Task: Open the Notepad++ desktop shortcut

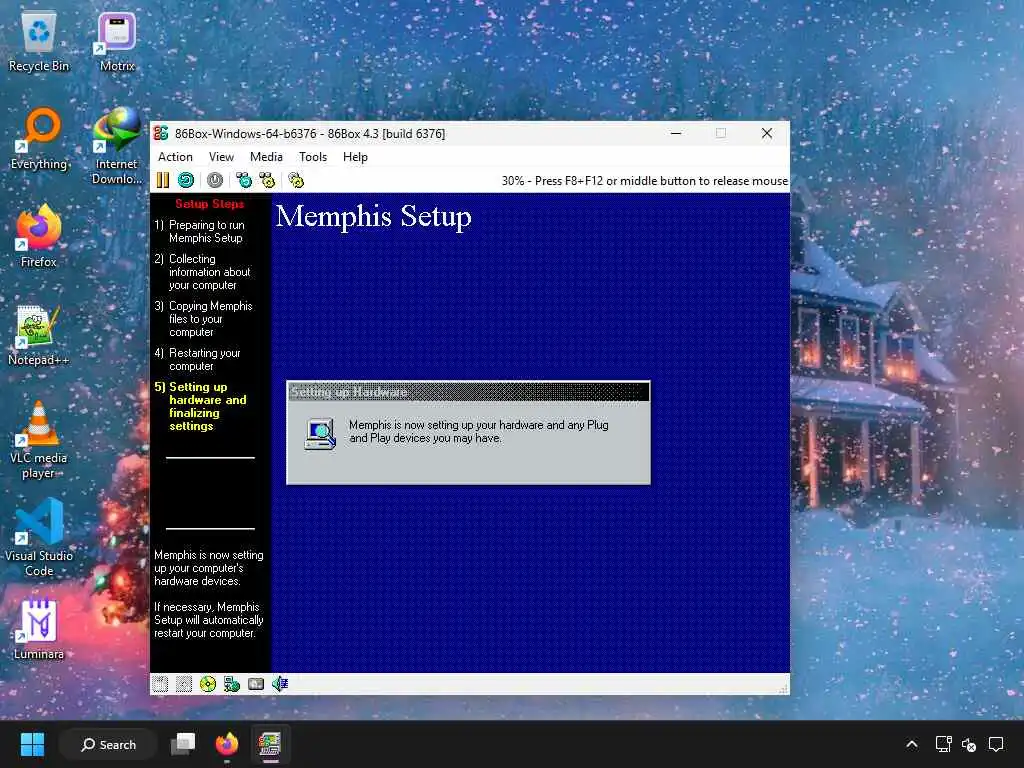Action: click(x=39, y=334)
